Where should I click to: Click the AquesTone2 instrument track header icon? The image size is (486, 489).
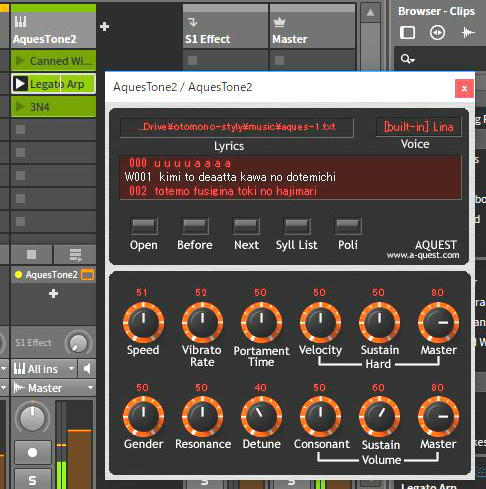tap(20, 22)
